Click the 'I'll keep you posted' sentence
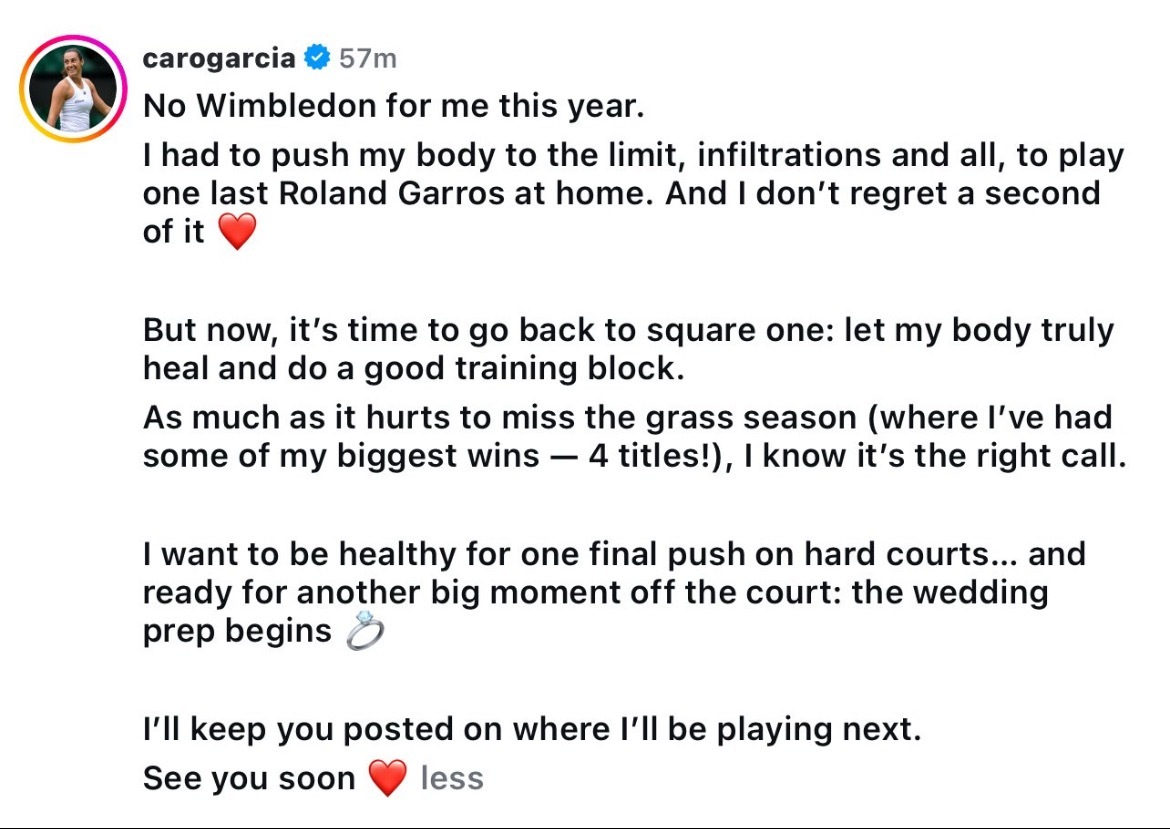This screenshot has width=1170, height=829. coord(532,729)
